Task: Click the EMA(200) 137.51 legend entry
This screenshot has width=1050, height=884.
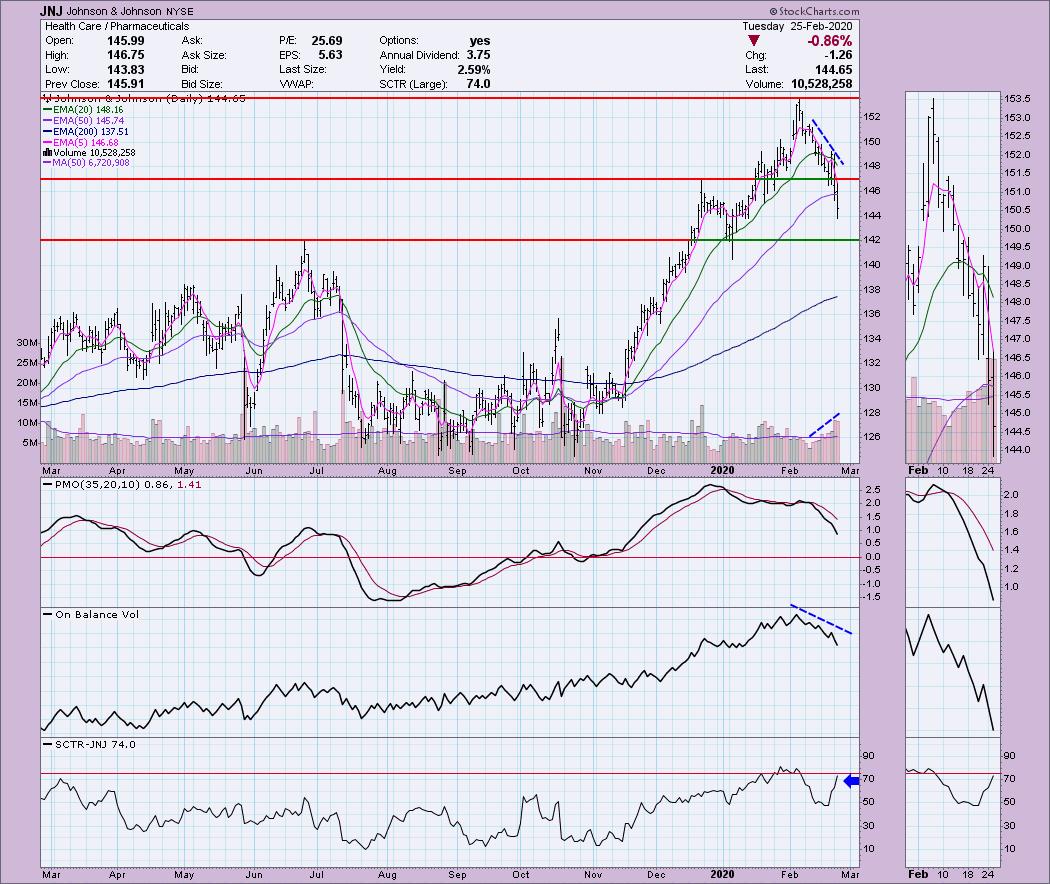Action: click(86, 131)
